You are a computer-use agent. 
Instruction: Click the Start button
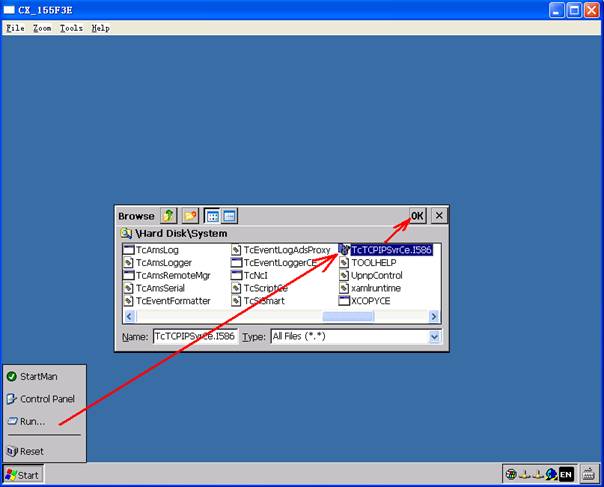coord(23,475)
